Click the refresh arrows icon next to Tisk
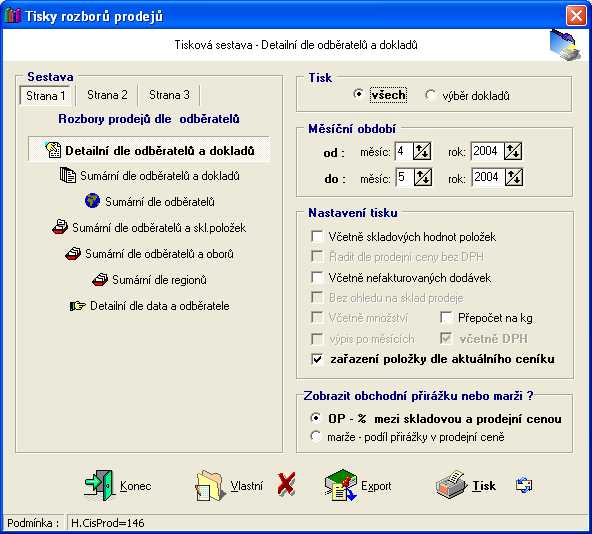The height and width of the screenshot is (534, 592). pyautogui.click(x=524, y=485)
